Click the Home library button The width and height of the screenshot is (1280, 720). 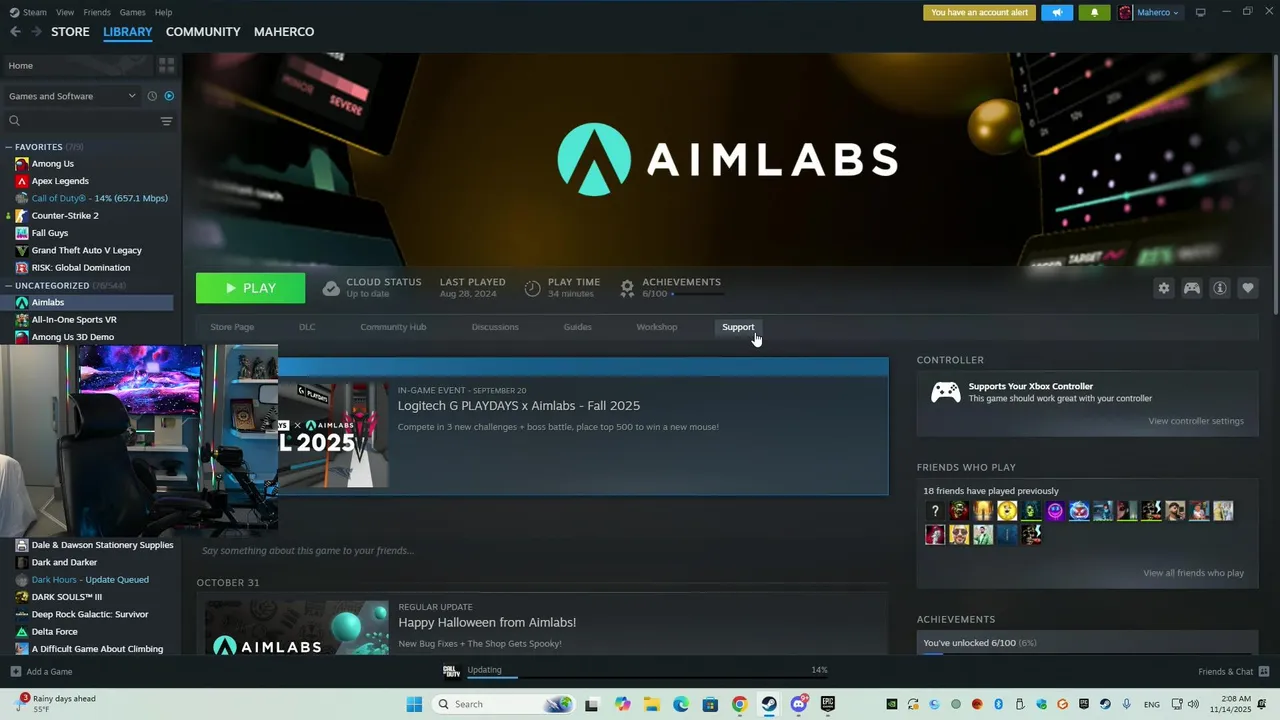coord(77,65)
